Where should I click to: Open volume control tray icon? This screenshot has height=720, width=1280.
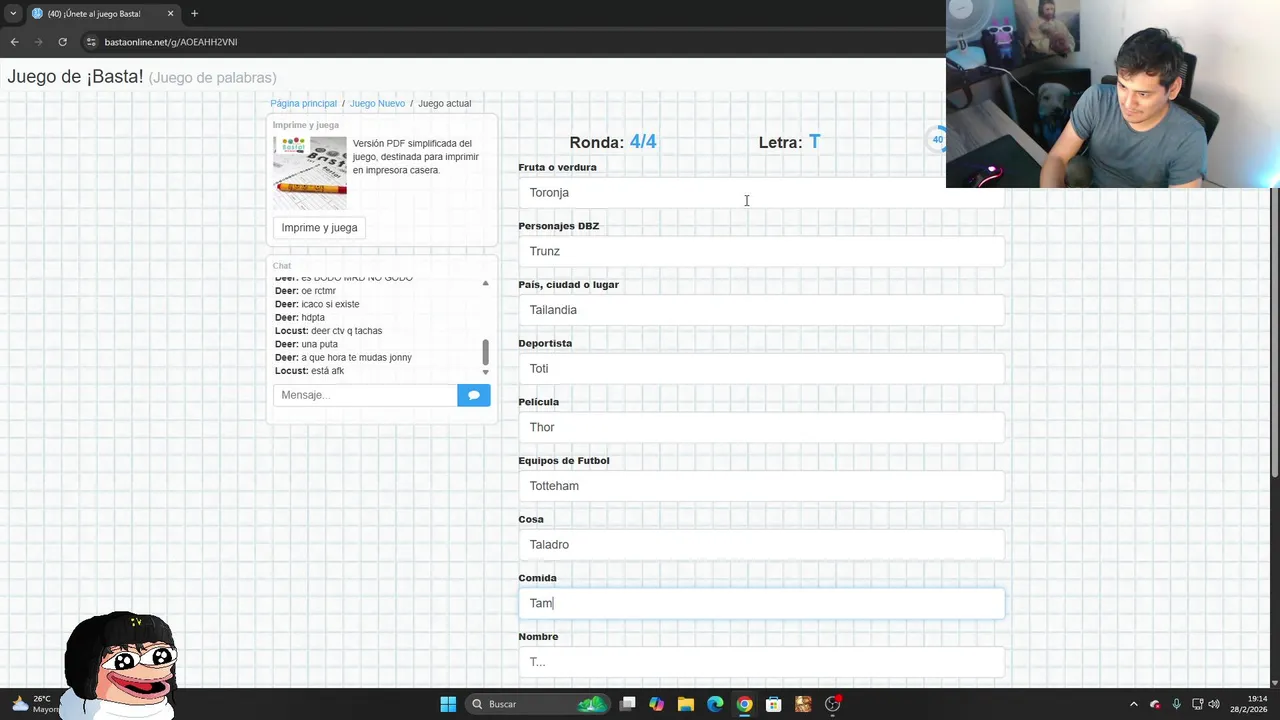click(x=1215, y=704)
